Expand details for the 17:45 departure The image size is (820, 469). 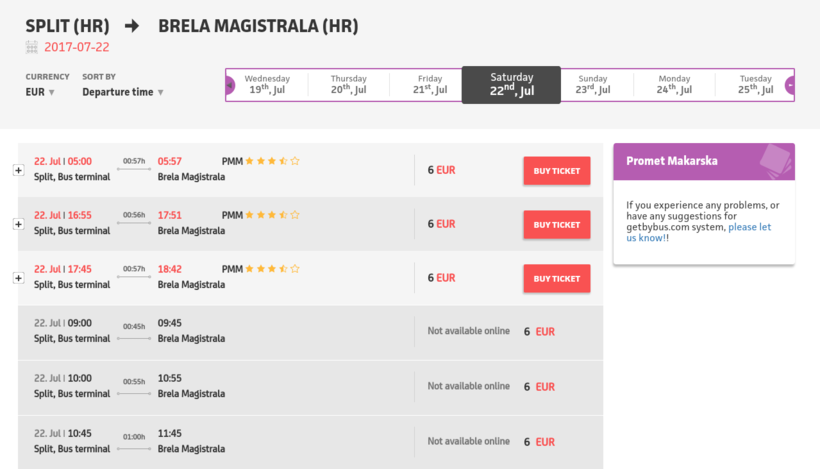[18, 278]
